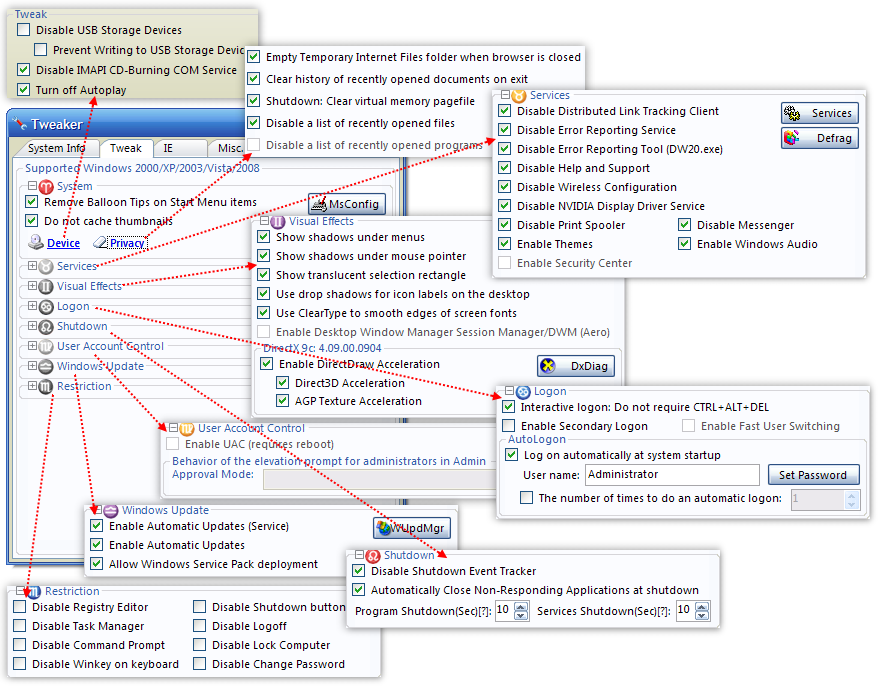This screenshot has width=881, height=690.
Task: Click the System section icon
Action: click(x=46, y=187)
